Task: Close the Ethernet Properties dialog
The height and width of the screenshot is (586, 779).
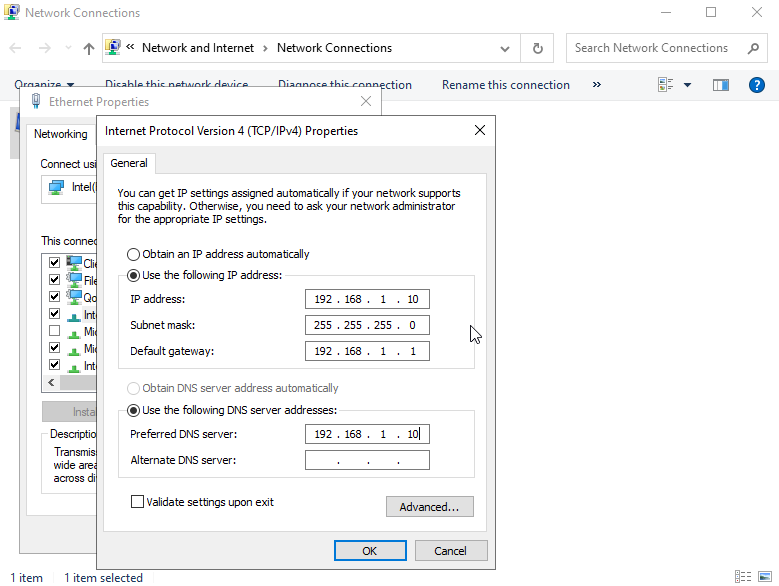Action: [x=366, y=101]
